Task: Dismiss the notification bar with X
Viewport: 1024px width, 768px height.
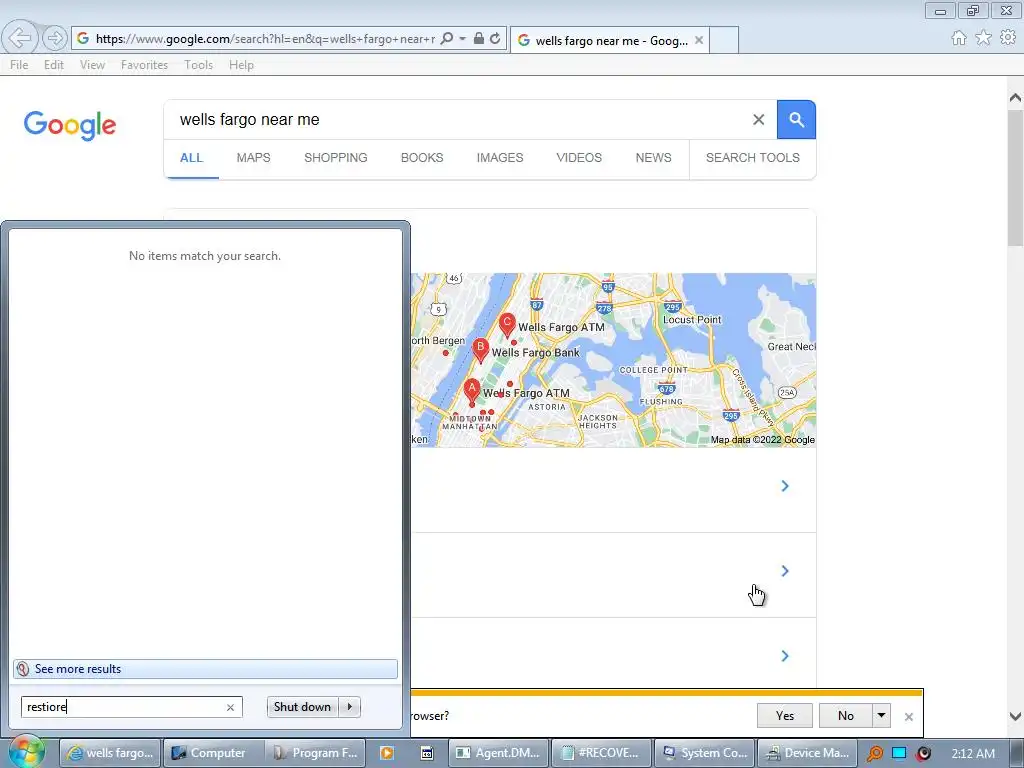Action: click(908, 716)
